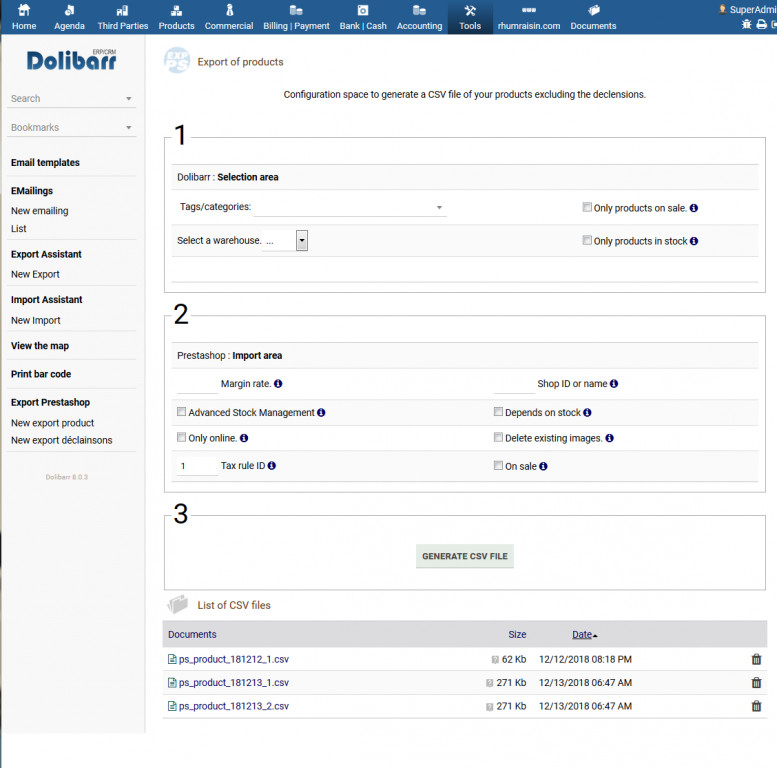The width and height of the screenshot is (777, 768).
Task: Check the Advanced Stock Management box
Action: (x=181, y=412)
